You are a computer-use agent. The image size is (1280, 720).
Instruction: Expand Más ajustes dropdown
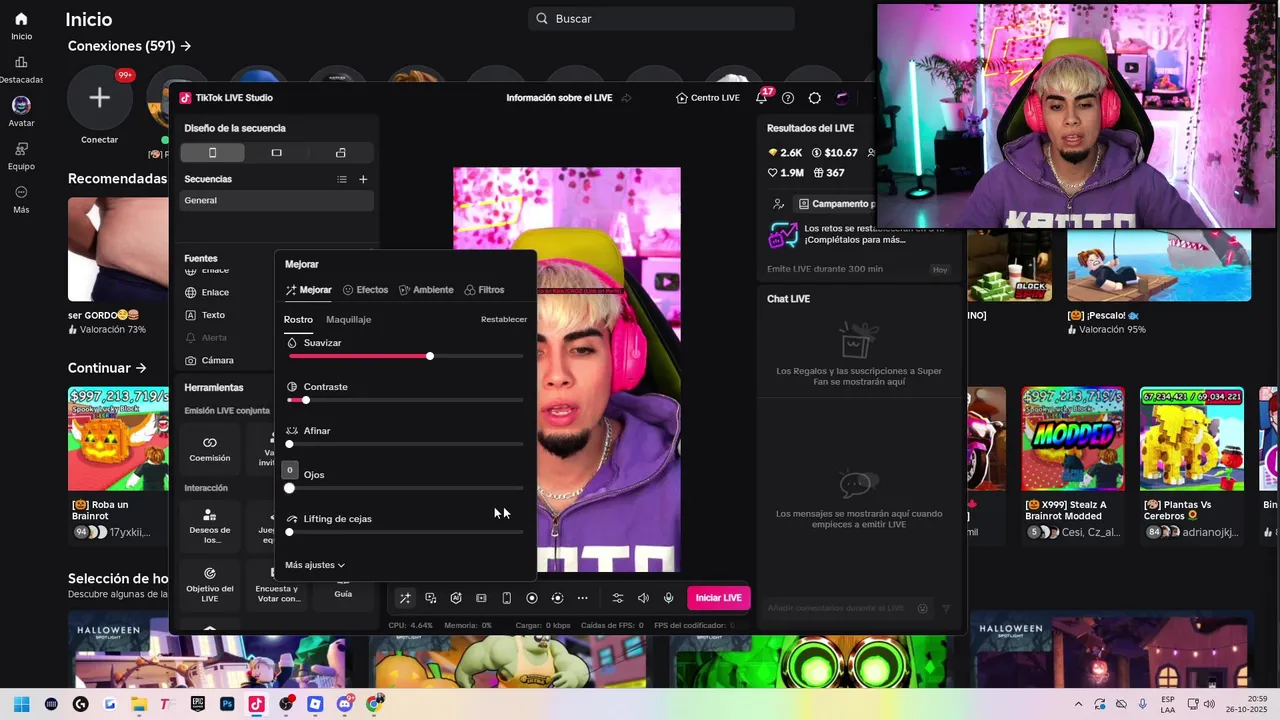[x=315, y=565]
